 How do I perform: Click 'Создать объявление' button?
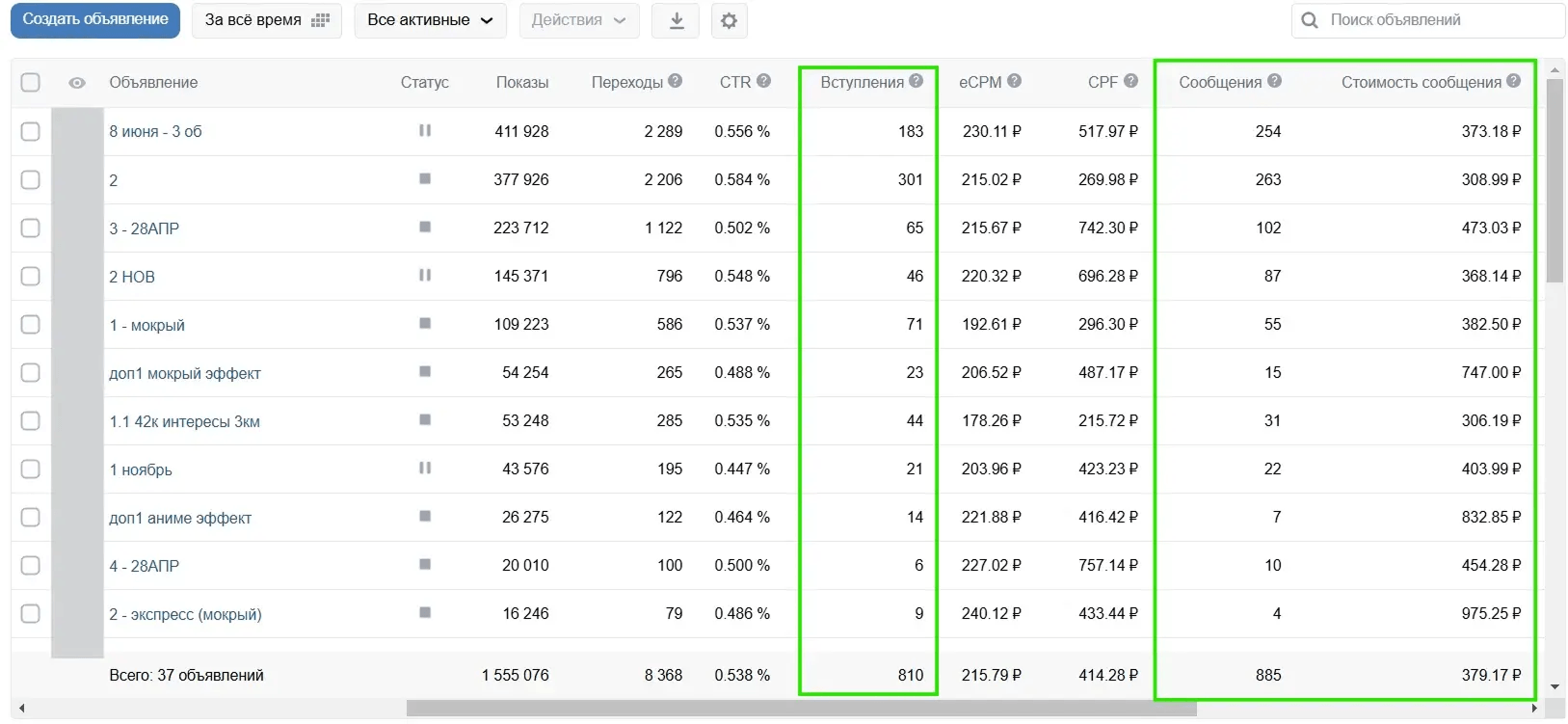click(95, 19)
